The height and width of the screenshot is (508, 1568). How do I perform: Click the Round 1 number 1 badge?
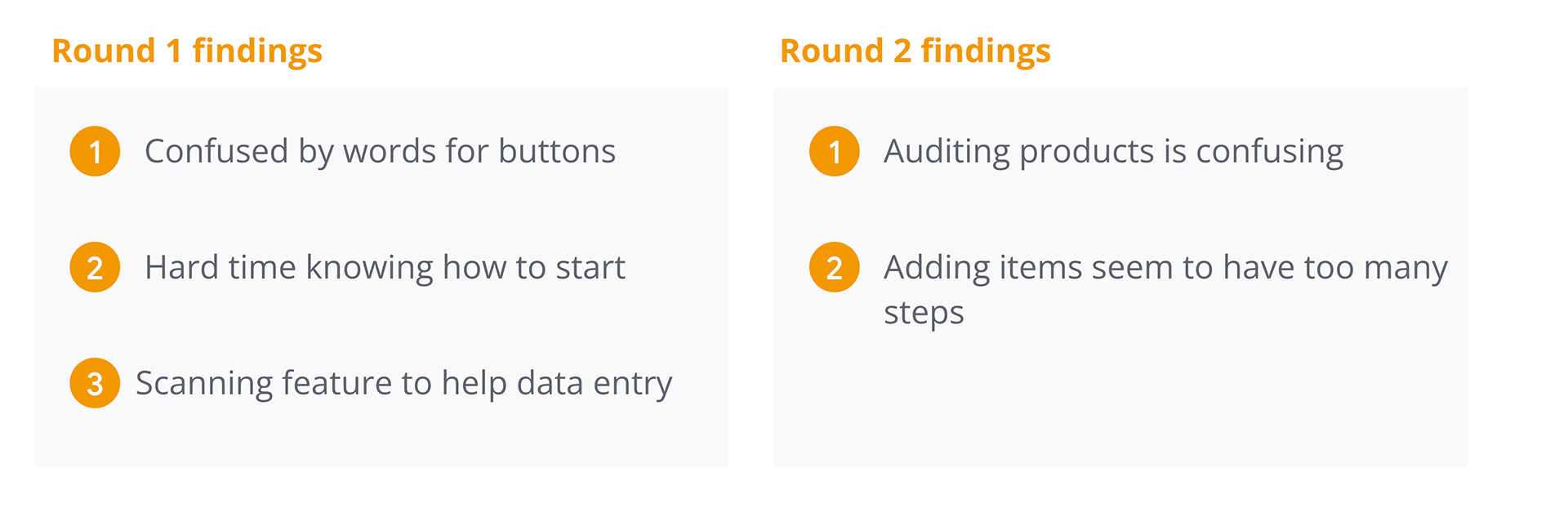(x=95, y=151)
